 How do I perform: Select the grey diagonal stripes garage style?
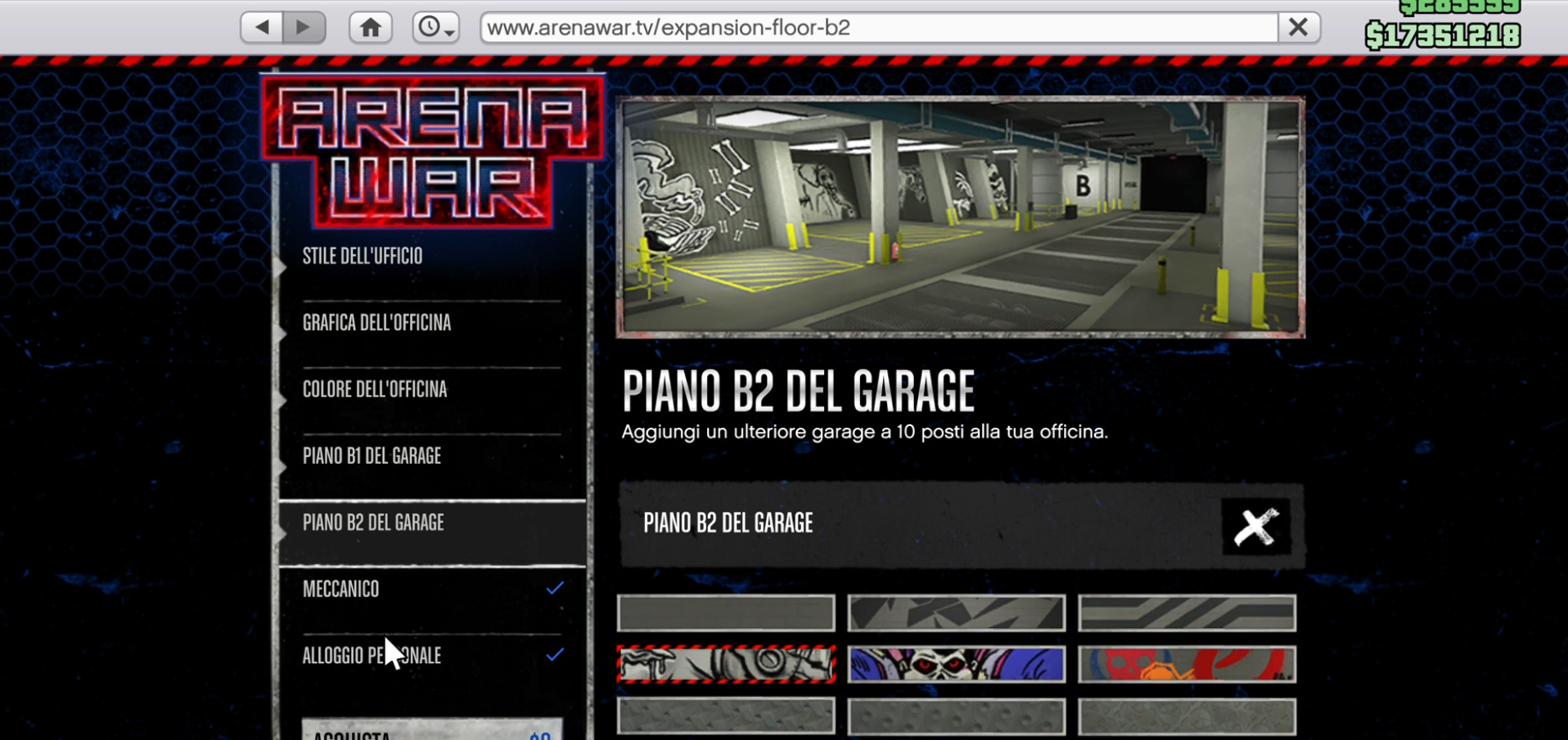(x=1187, y=613)
